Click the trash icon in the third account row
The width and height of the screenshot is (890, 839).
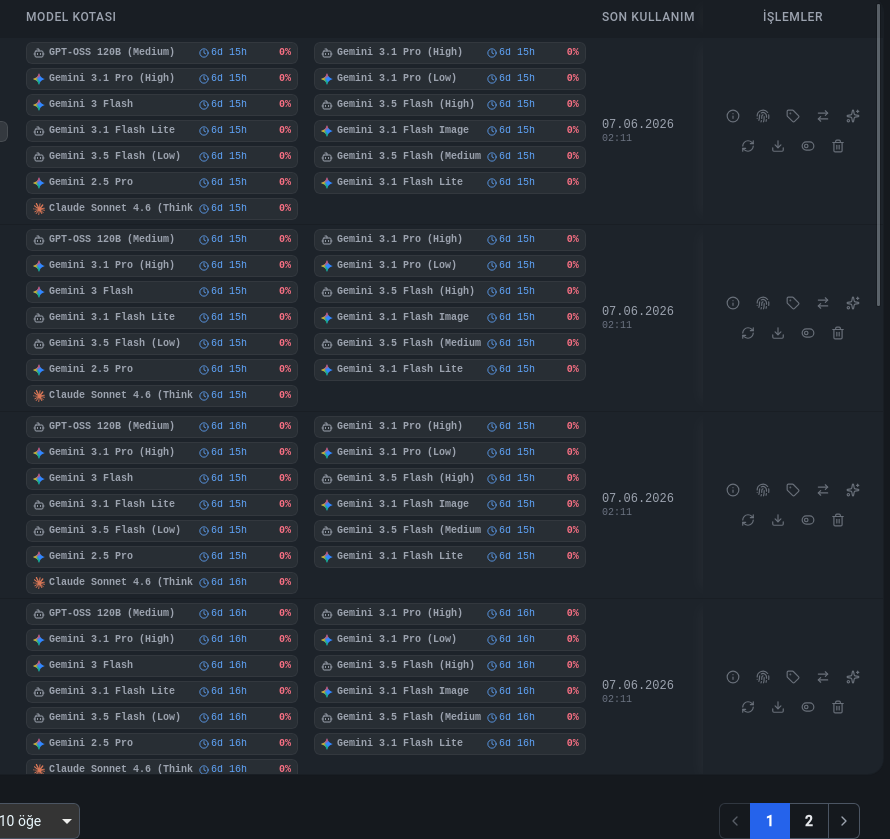[838, 520]
